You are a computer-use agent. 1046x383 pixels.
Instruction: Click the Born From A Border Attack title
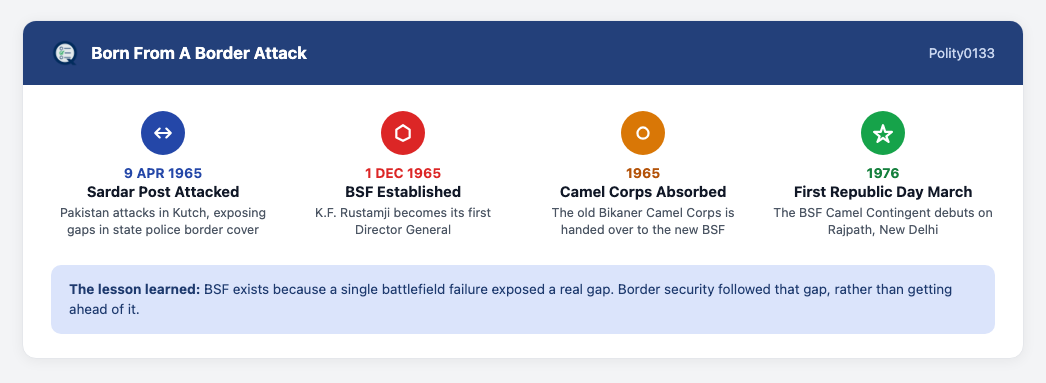pyautogui.click(x=199, y=53)
